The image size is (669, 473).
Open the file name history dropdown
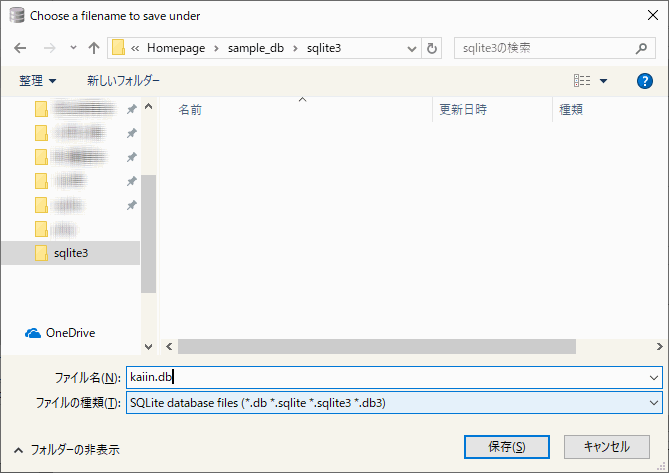point(654,377)
